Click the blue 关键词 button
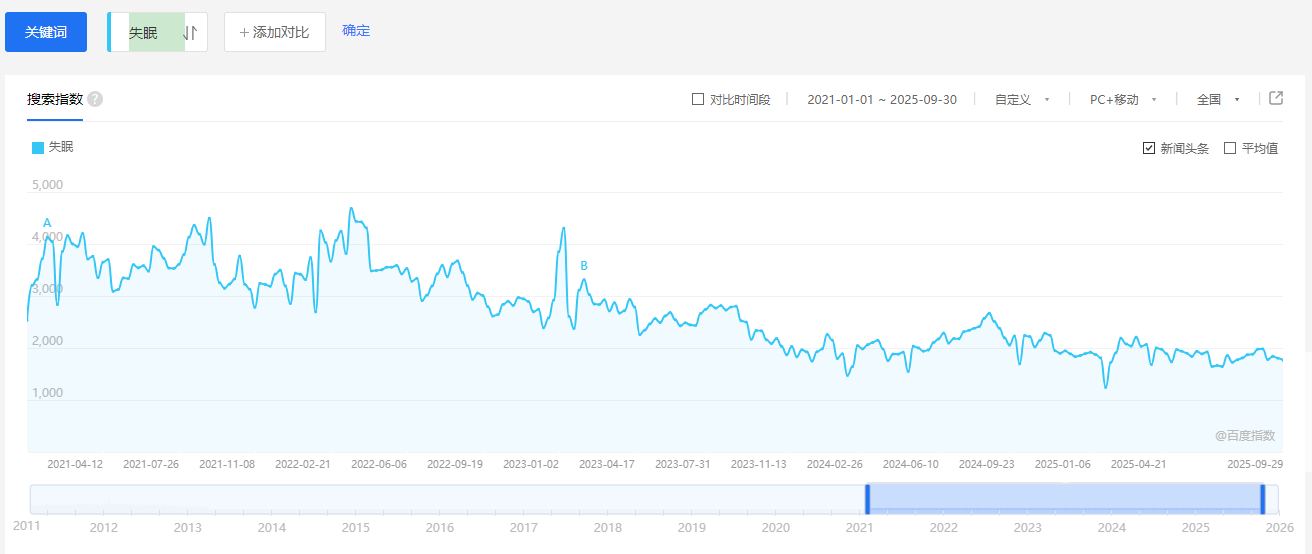Viewport: 1312px width, 554px height. [x=46, y=32]
